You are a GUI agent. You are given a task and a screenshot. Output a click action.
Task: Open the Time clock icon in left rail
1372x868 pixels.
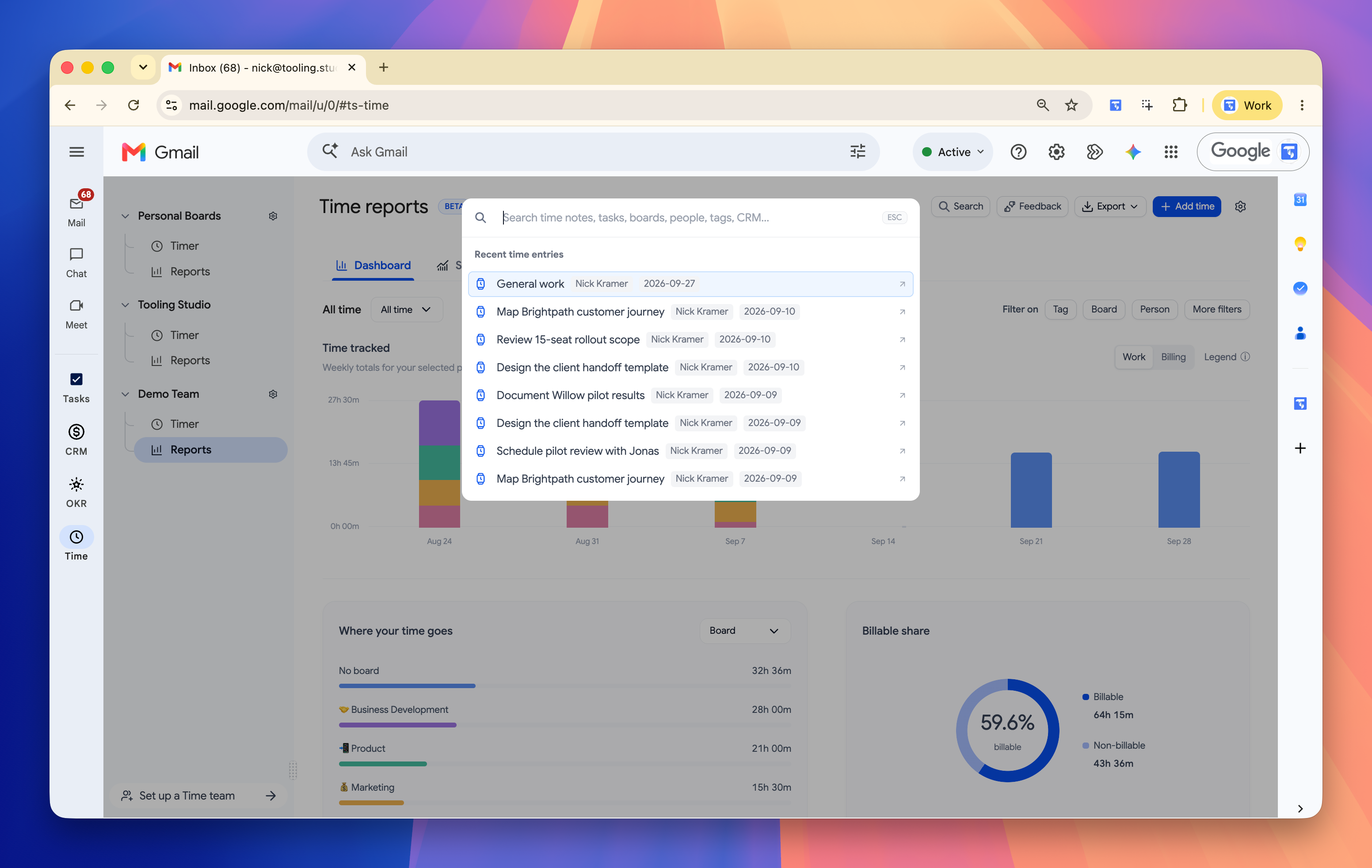[76, 537]
